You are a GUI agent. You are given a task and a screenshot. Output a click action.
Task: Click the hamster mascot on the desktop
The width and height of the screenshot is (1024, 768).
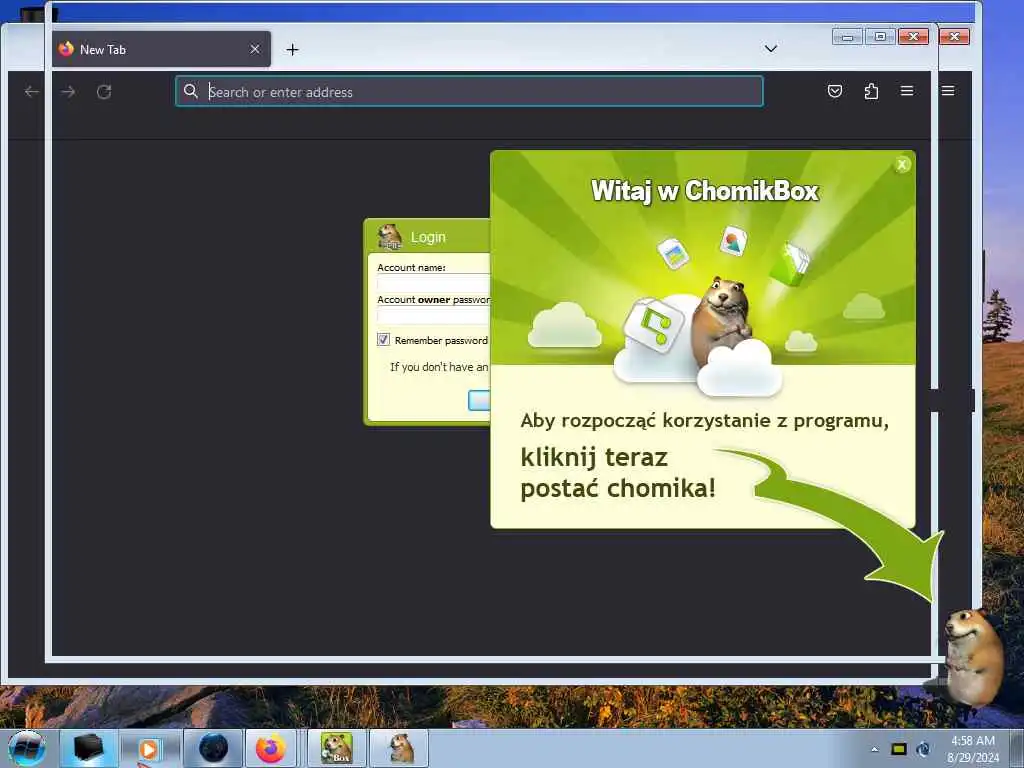click(973, 657)
